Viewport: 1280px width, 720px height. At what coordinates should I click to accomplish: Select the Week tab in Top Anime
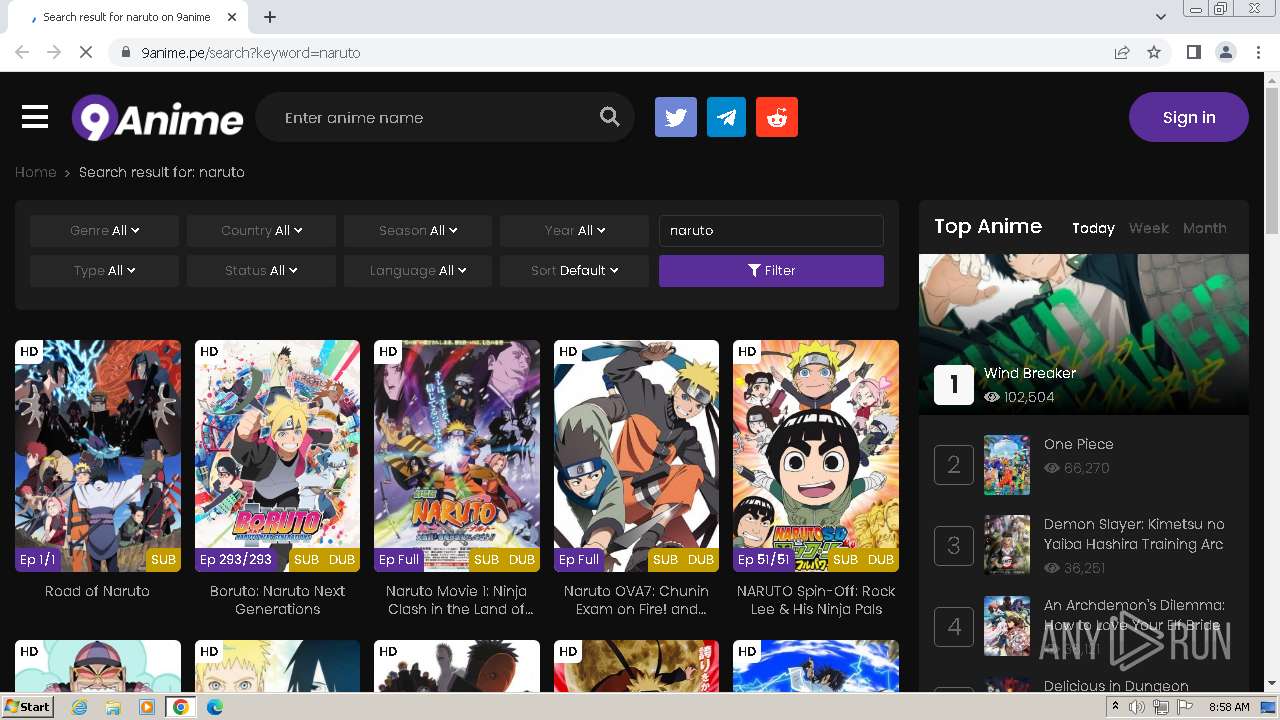point(1148,228)
